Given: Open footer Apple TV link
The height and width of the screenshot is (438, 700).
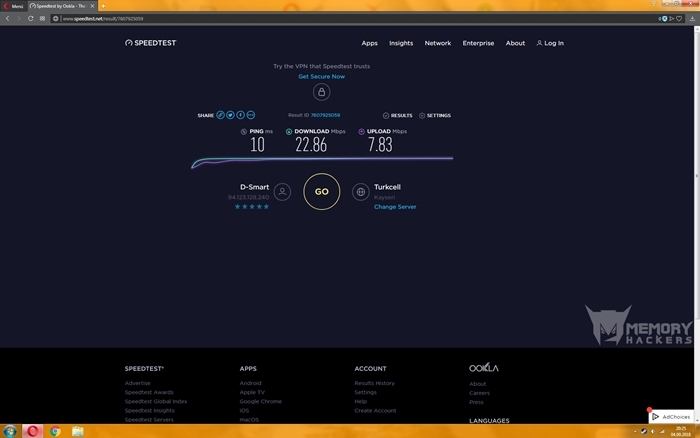Looking at the screenshot, I should coord(252,392).
